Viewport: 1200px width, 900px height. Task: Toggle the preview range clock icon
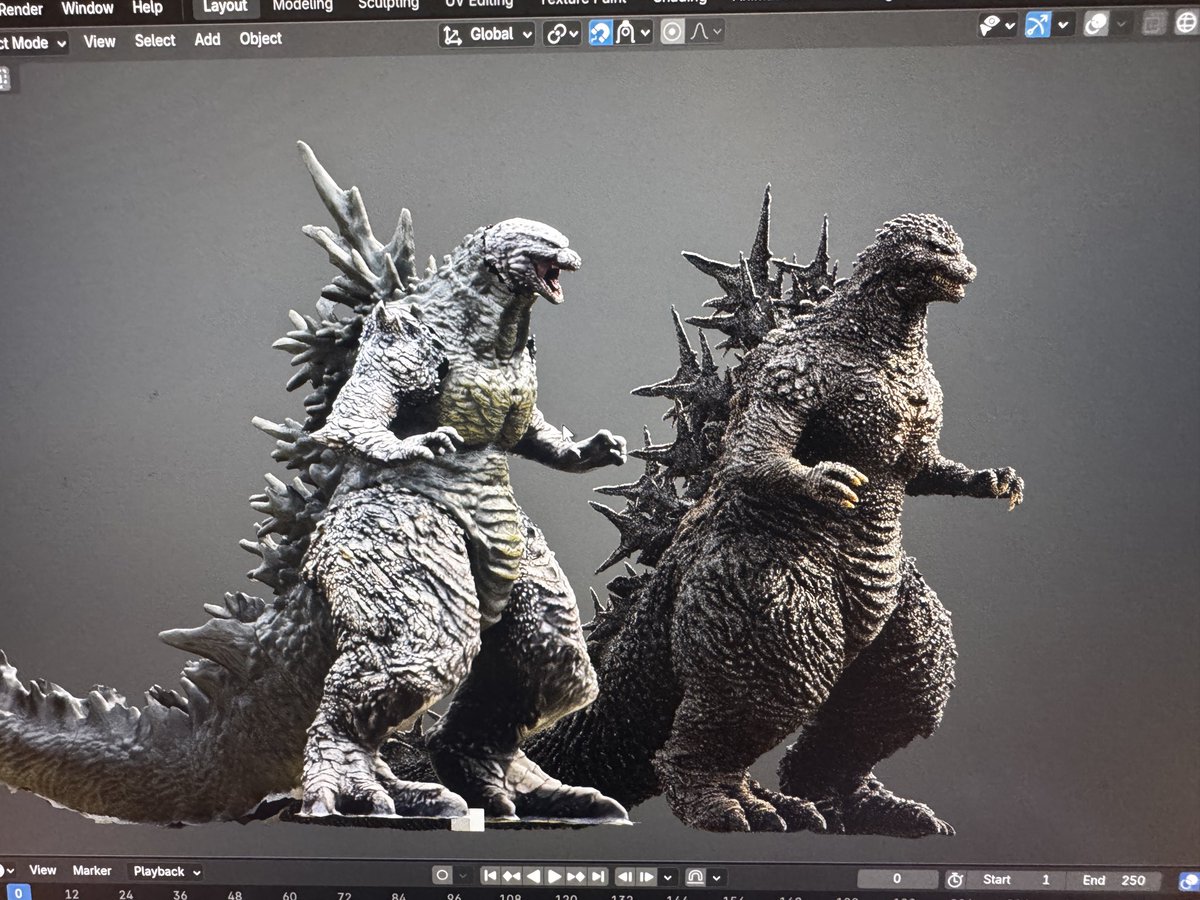tap(955, 879)
